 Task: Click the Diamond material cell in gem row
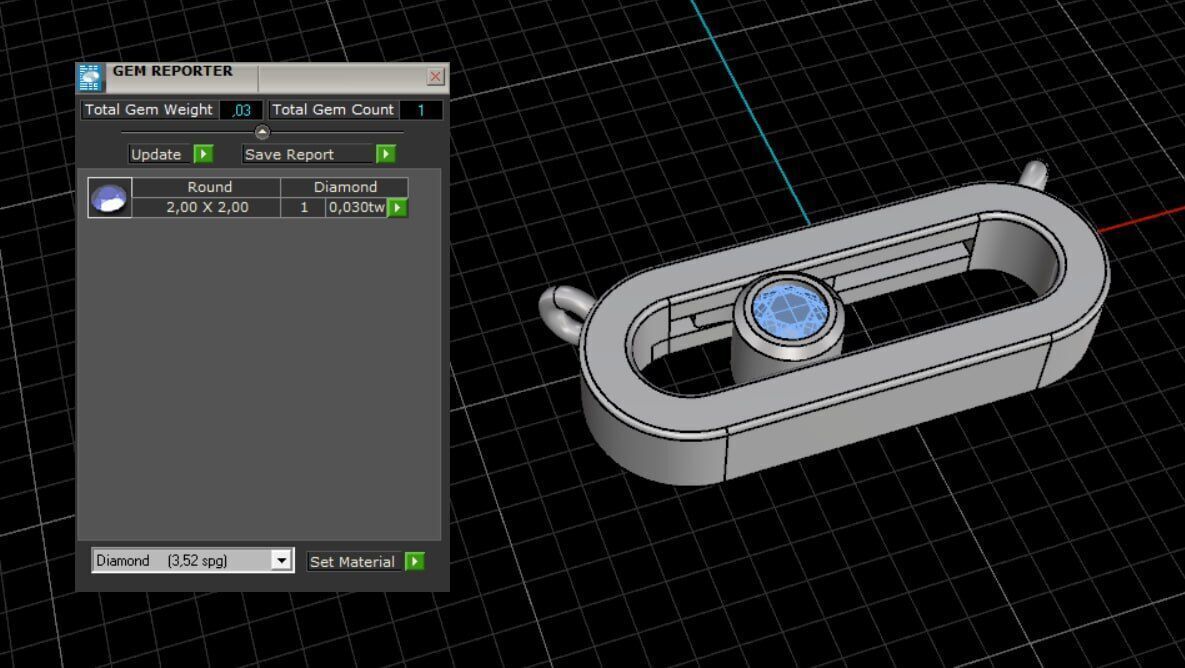pos(345,187)
